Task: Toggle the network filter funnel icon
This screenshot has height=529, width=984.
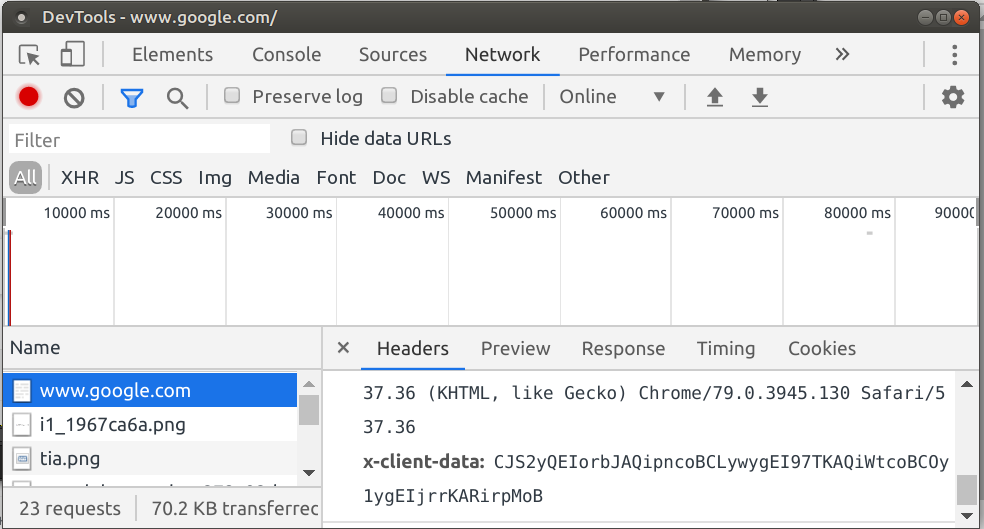Action: click(x=132, y=97)
